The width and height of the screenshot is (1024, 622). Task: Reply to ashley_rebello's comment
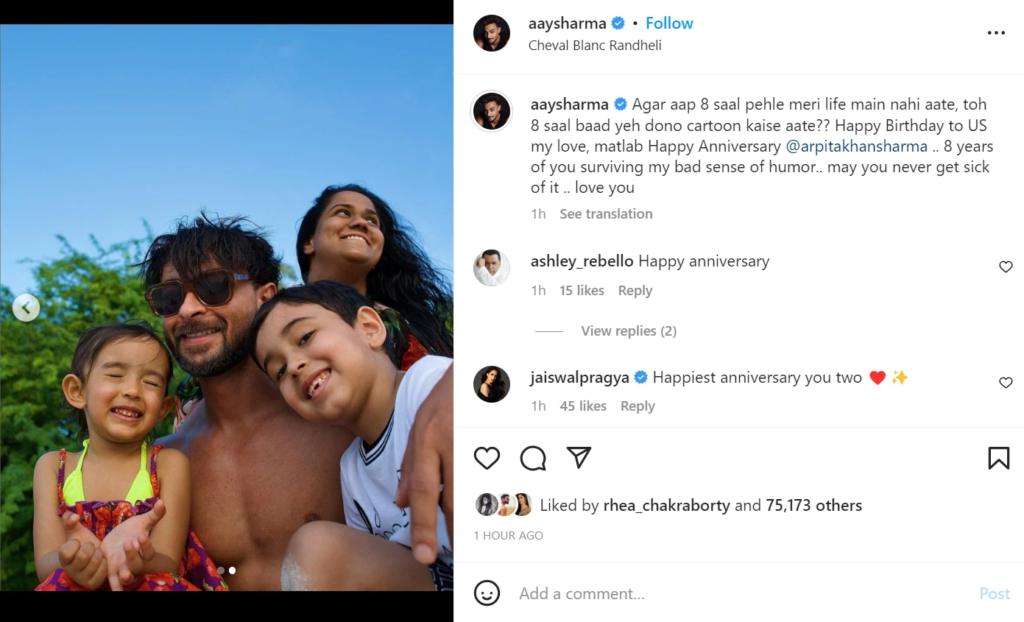pyautogui.click(x=635, y=291)
